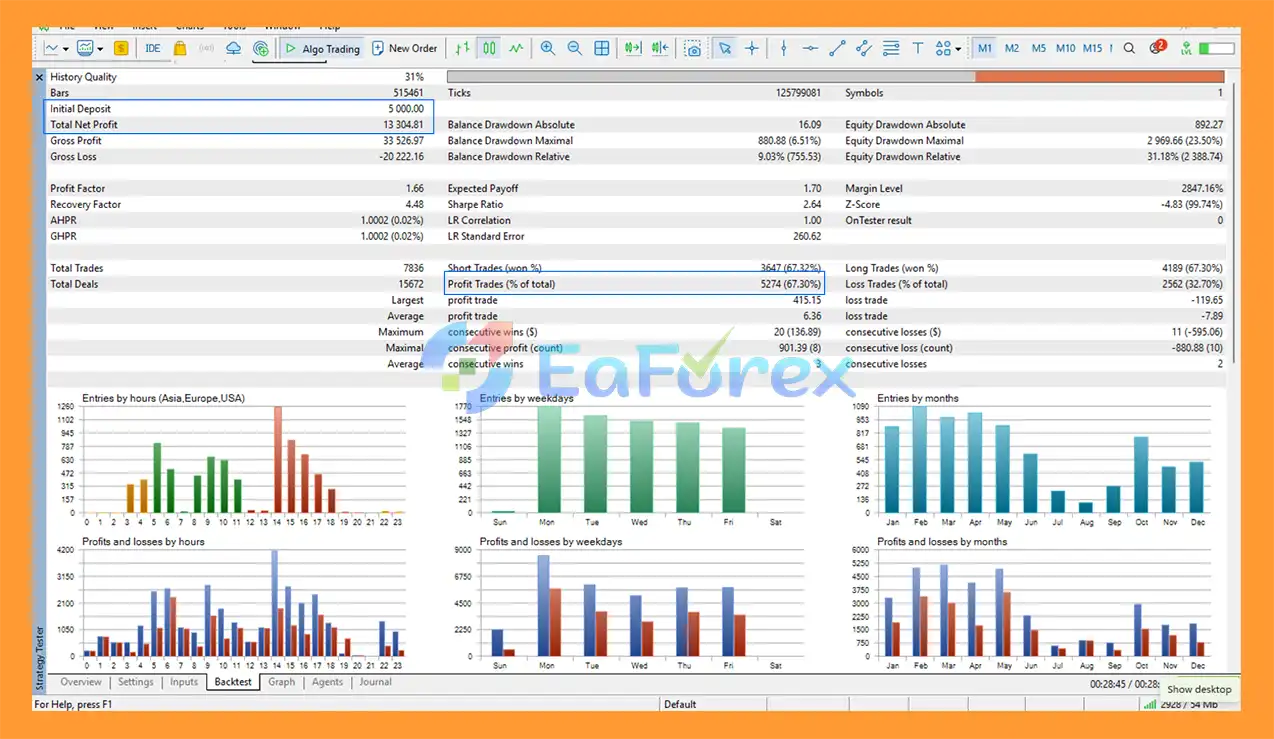This screenshot has height=739, width=1274.
Task: Expand the indicators list dropdown
Action: click(100, 49)
